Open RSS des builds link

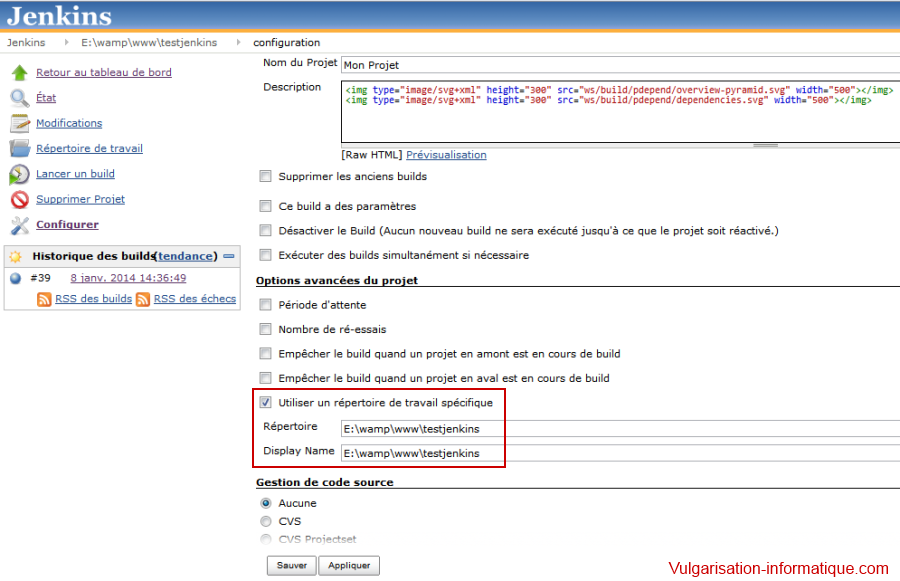coord(94,299)
